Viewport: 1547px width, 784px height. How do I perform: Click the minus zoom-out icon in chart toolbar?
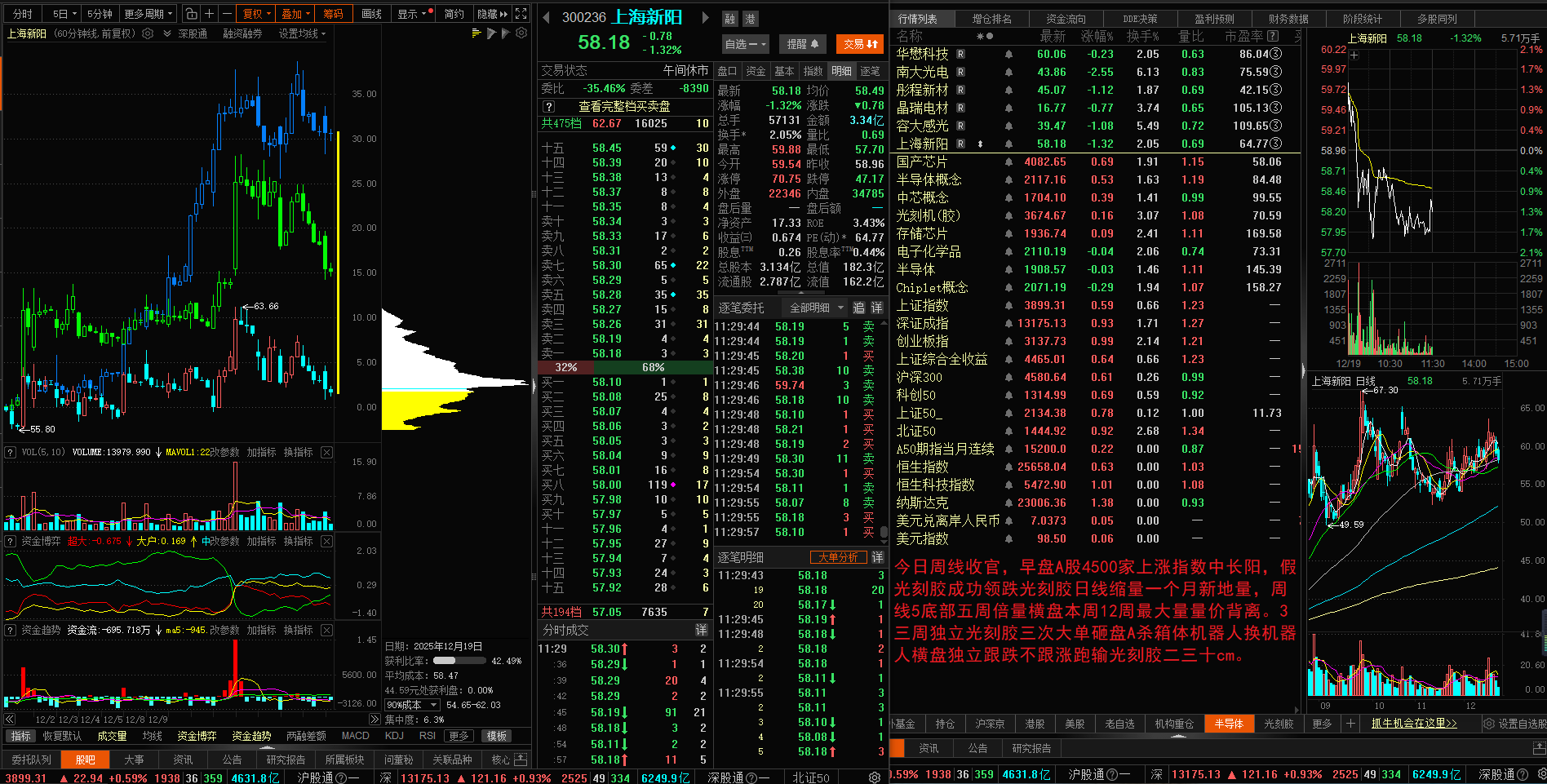click(227, 14)
